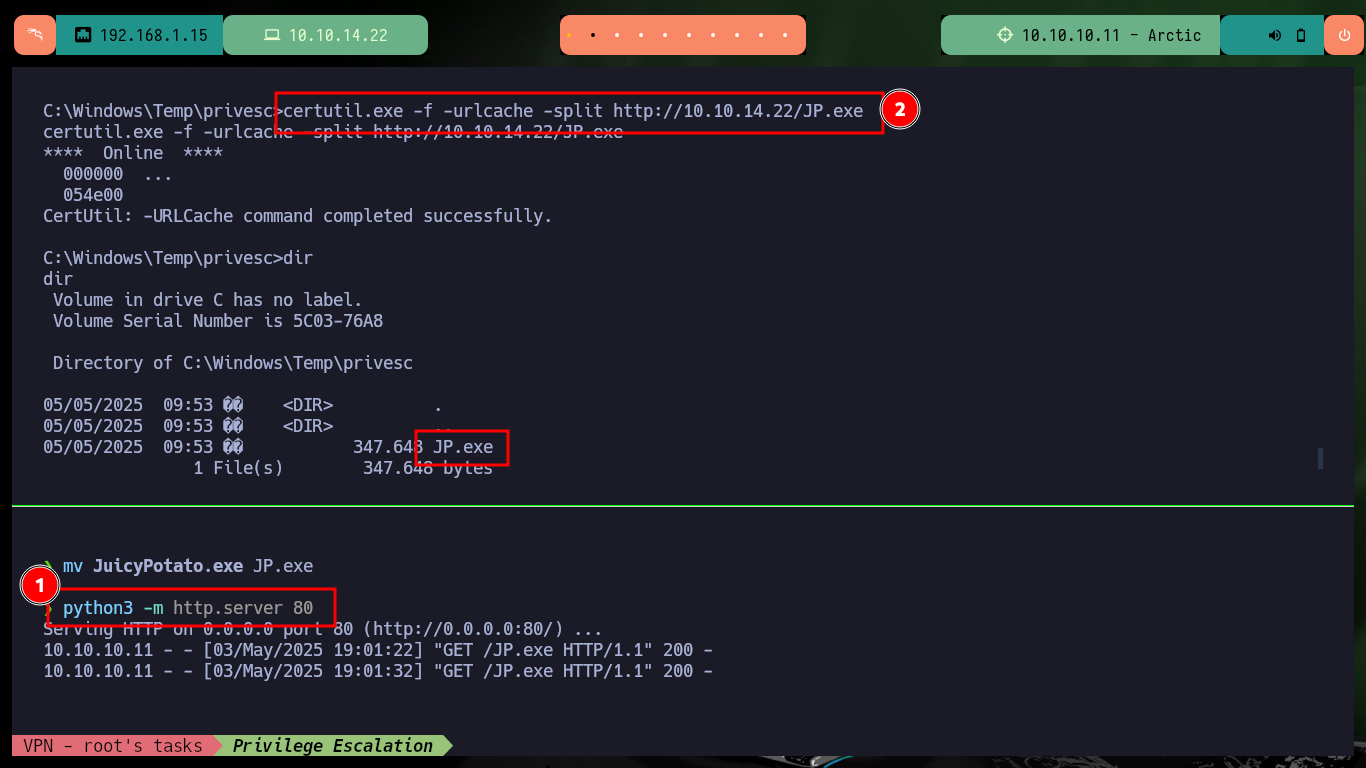
Task: Select the dark second workspace dot
Action: tap(593, 35)
